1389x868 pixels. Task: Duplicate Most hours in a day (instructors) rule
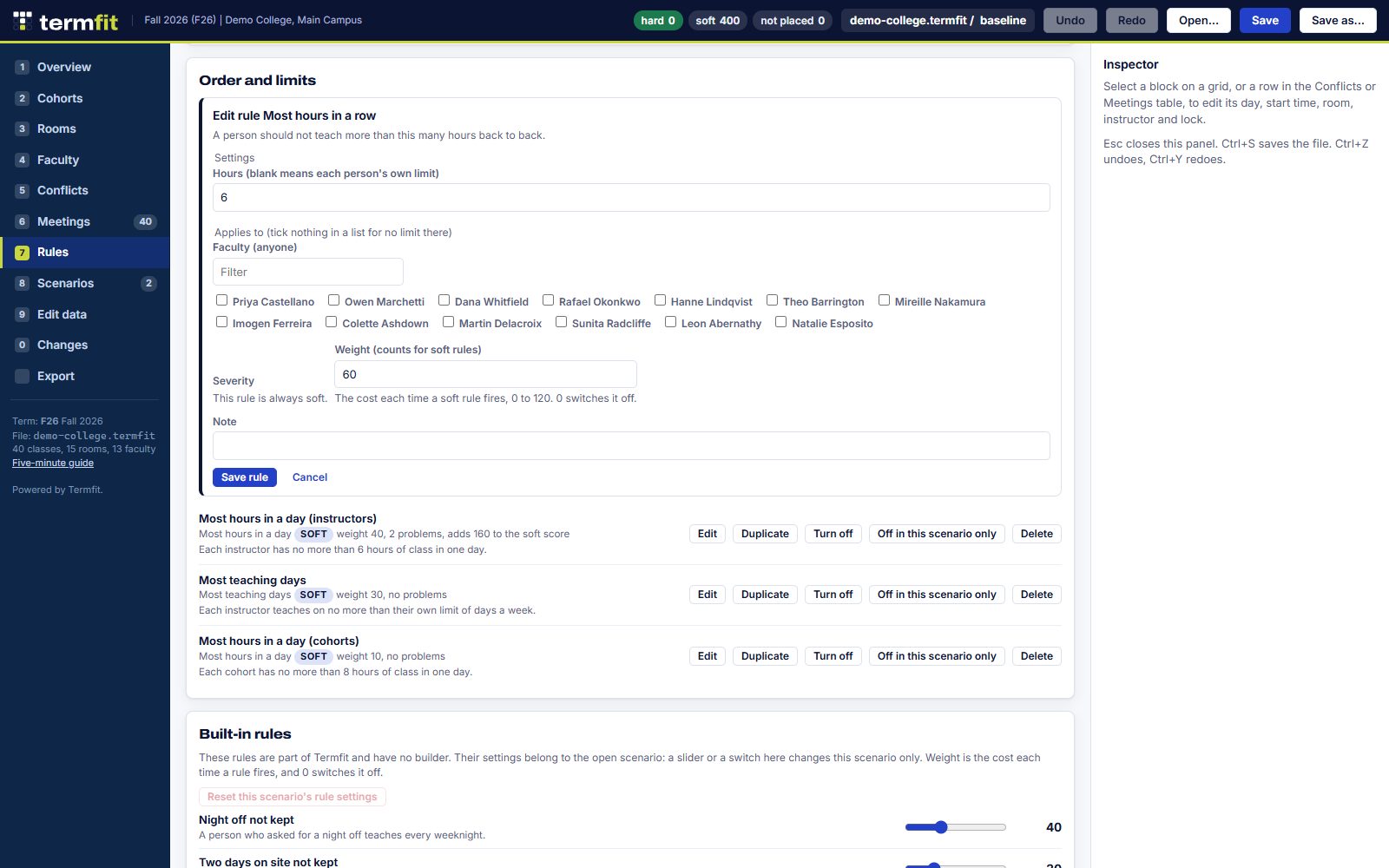click(765, 534)
